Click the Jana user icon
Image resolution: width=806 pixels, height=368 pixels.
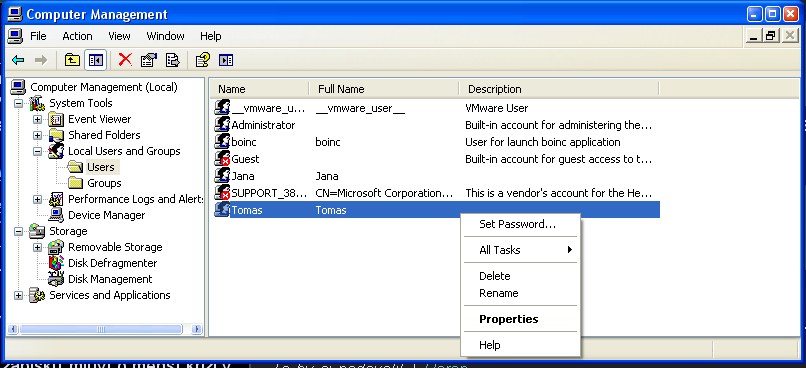(222, 176)
